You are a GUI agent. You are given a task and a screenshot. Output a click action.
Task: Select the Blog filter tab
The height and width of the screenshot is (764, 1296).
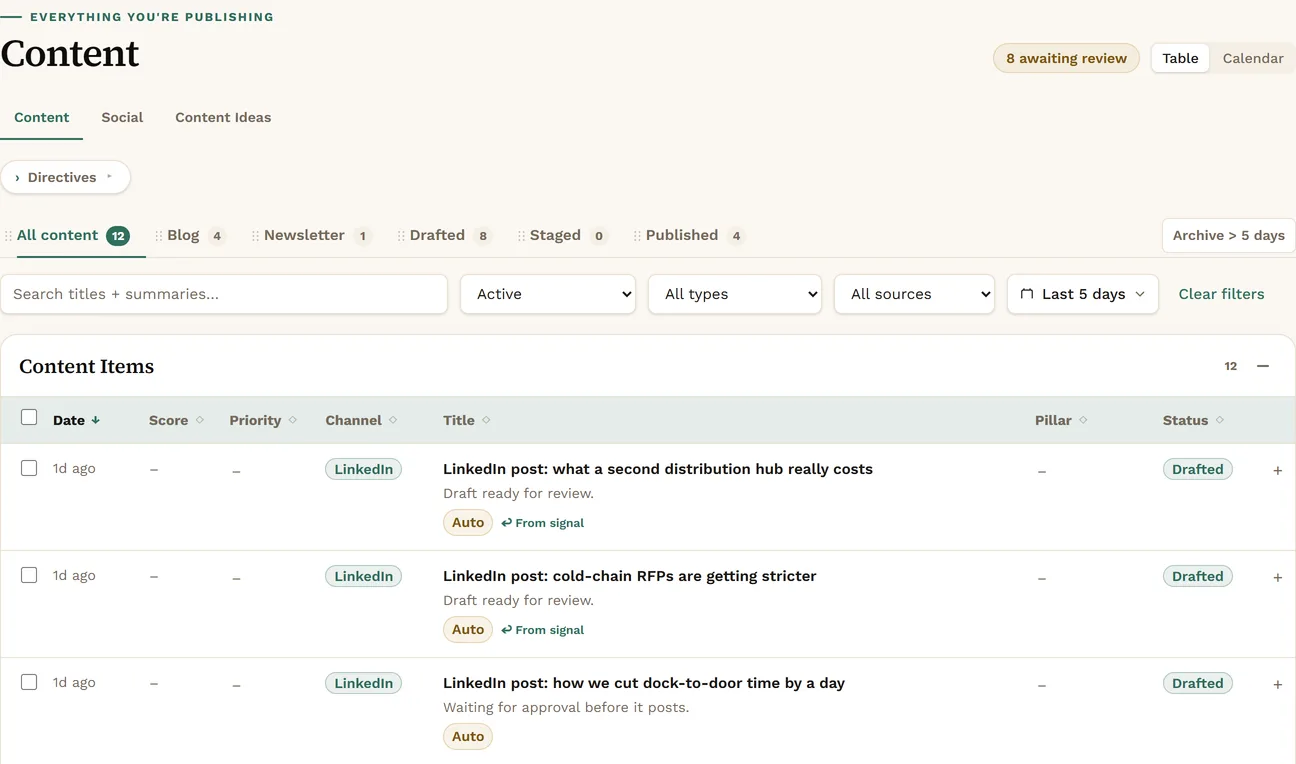tap(197, 236)
